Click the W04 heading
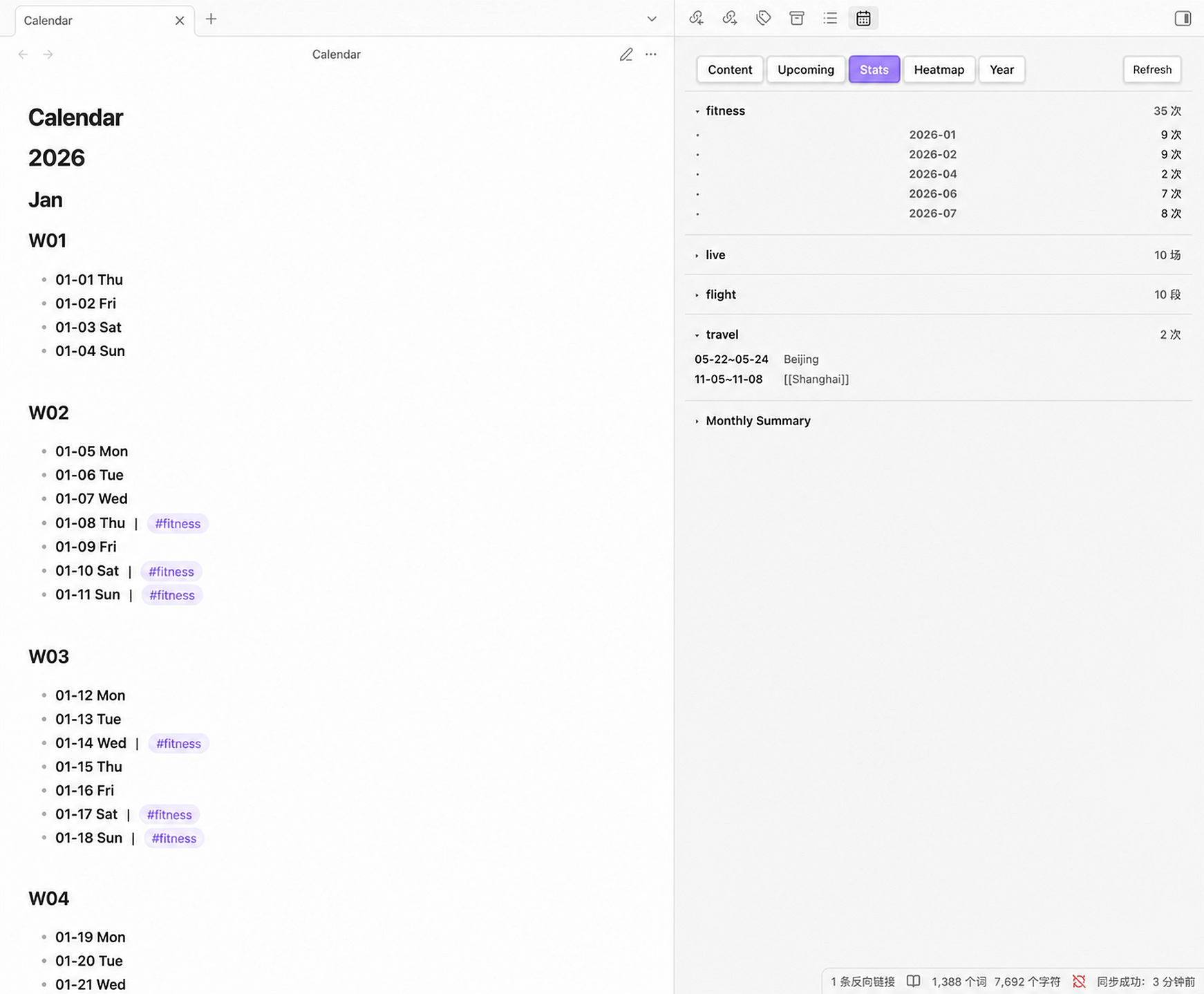Screen dimensions: 1204x994 tap(49, 899)
